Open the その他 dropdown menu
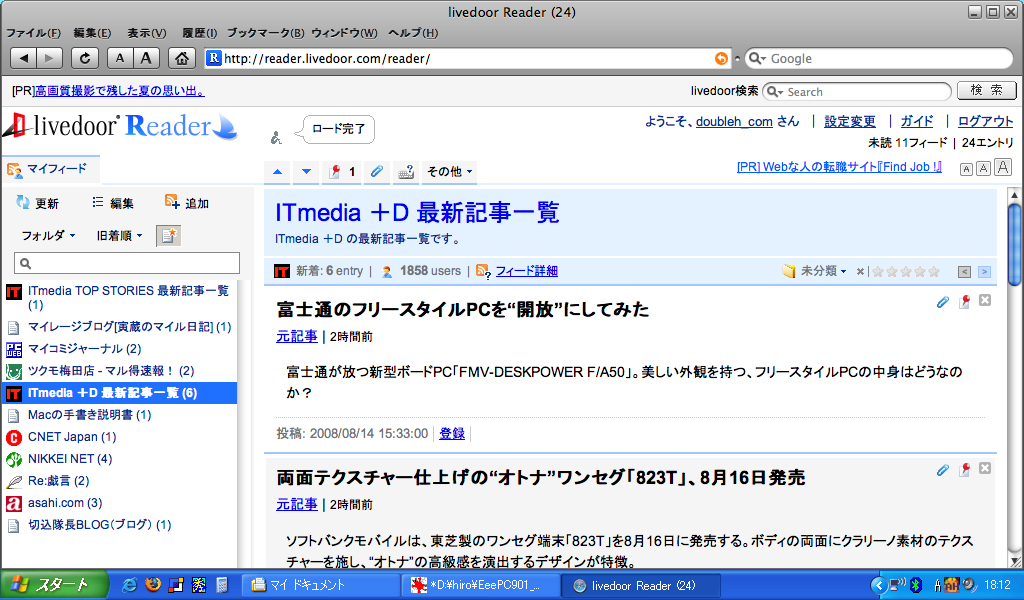 click(449, 172)
